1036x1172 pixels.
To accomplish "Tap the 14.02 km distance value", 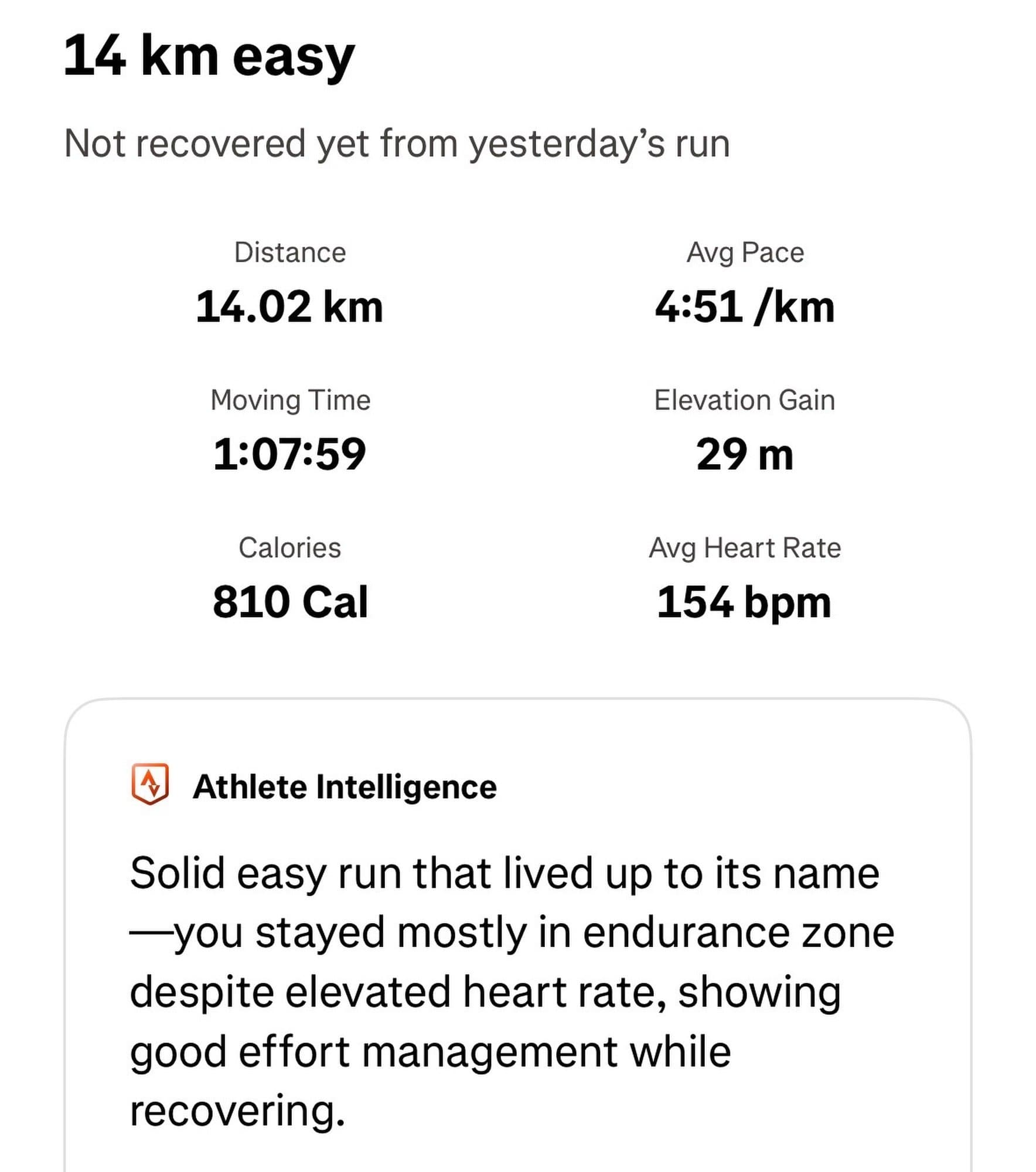I will (289, 306).
